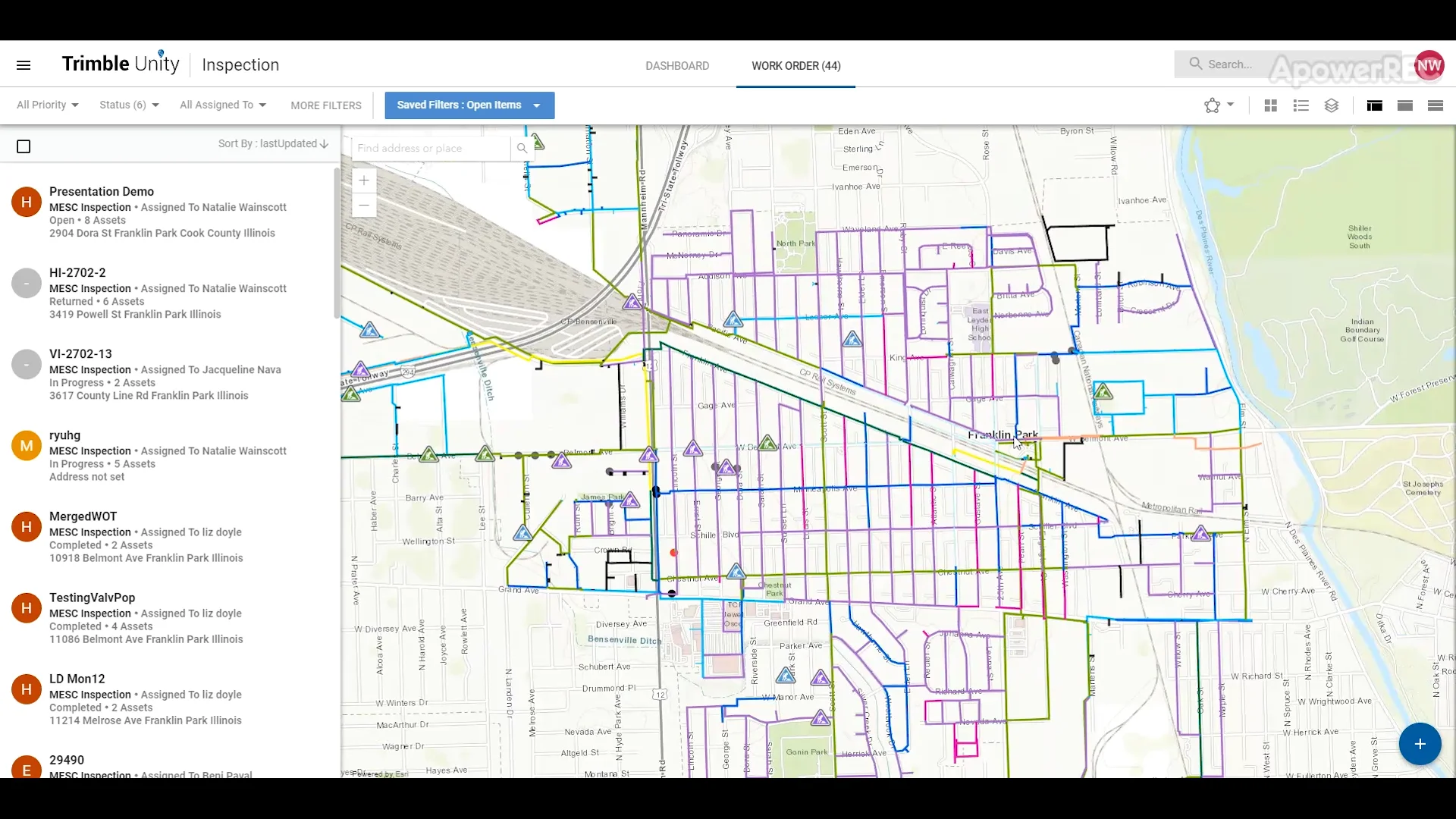The image size is (1456, 819).
Task: Tick the select-all work orders checkbox
Action: pyautogui.click(x=24, y=146)
